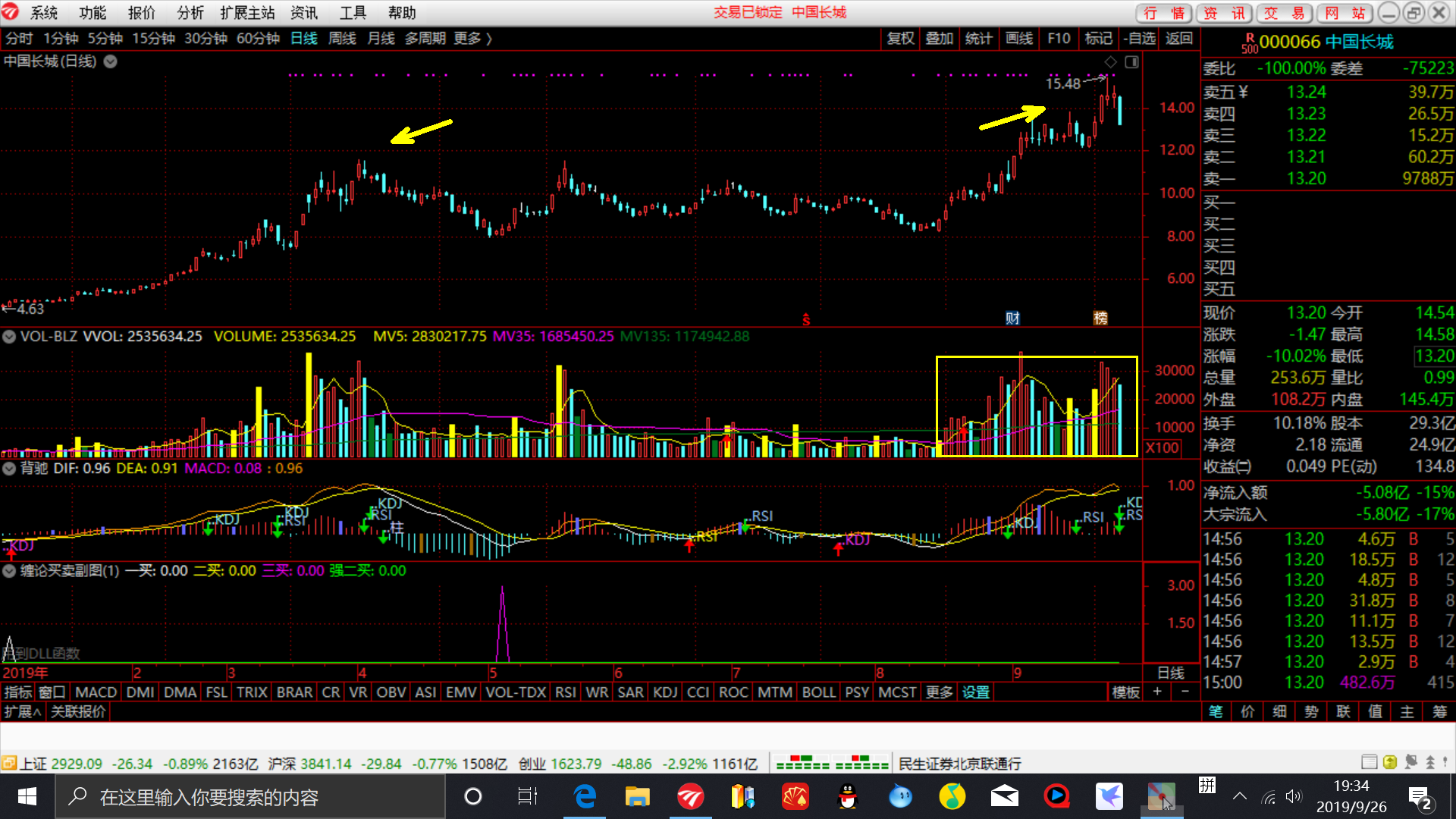Expand the 更多 timeframe options
The image size is (1456, 819).
pos(472,38)
